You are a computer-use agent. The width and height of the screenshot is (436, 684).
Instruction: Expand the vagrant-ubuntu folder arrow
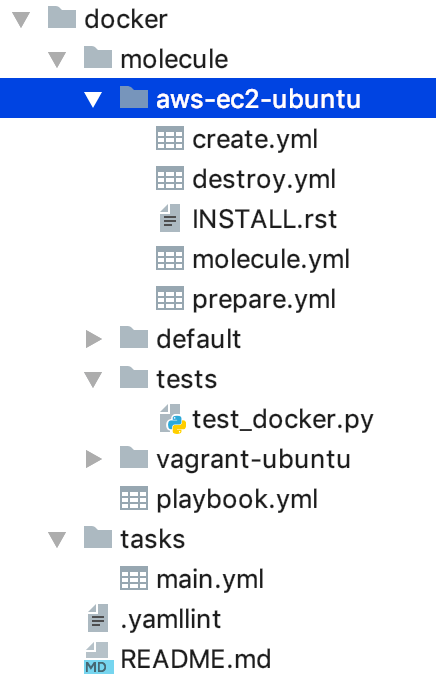pos(93,459)
